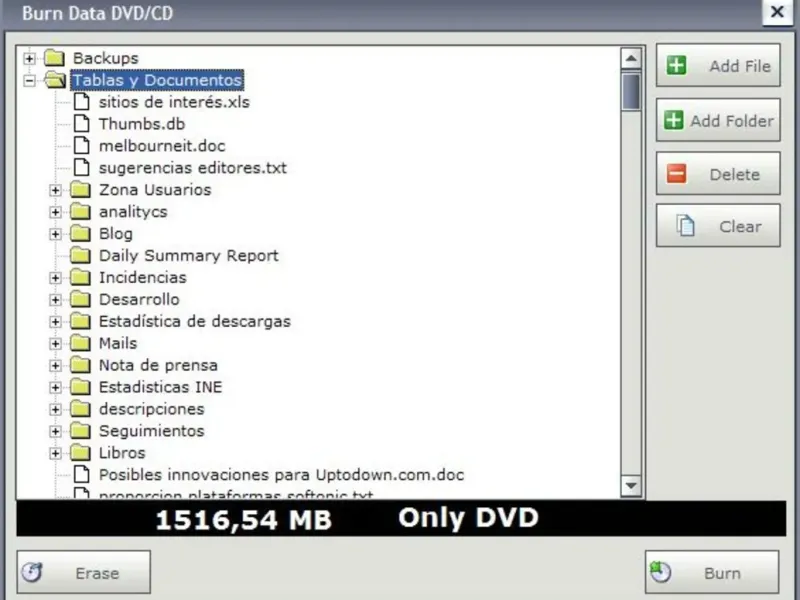800x600 pixels.
Task: Click the Backups folder icon
Action: click(54, 58)
